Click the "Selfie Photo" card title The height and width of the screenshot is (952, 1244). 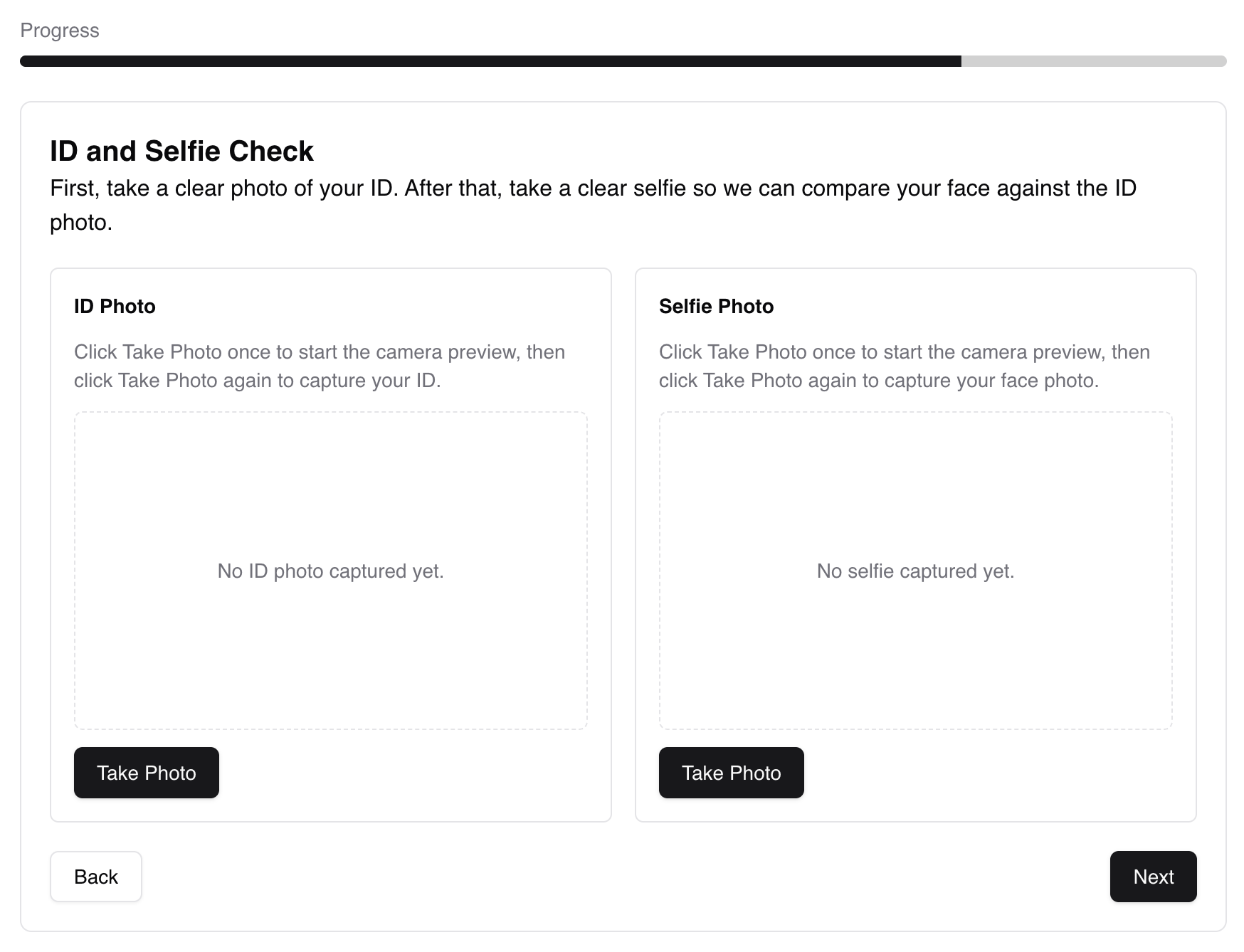(716, 306)
